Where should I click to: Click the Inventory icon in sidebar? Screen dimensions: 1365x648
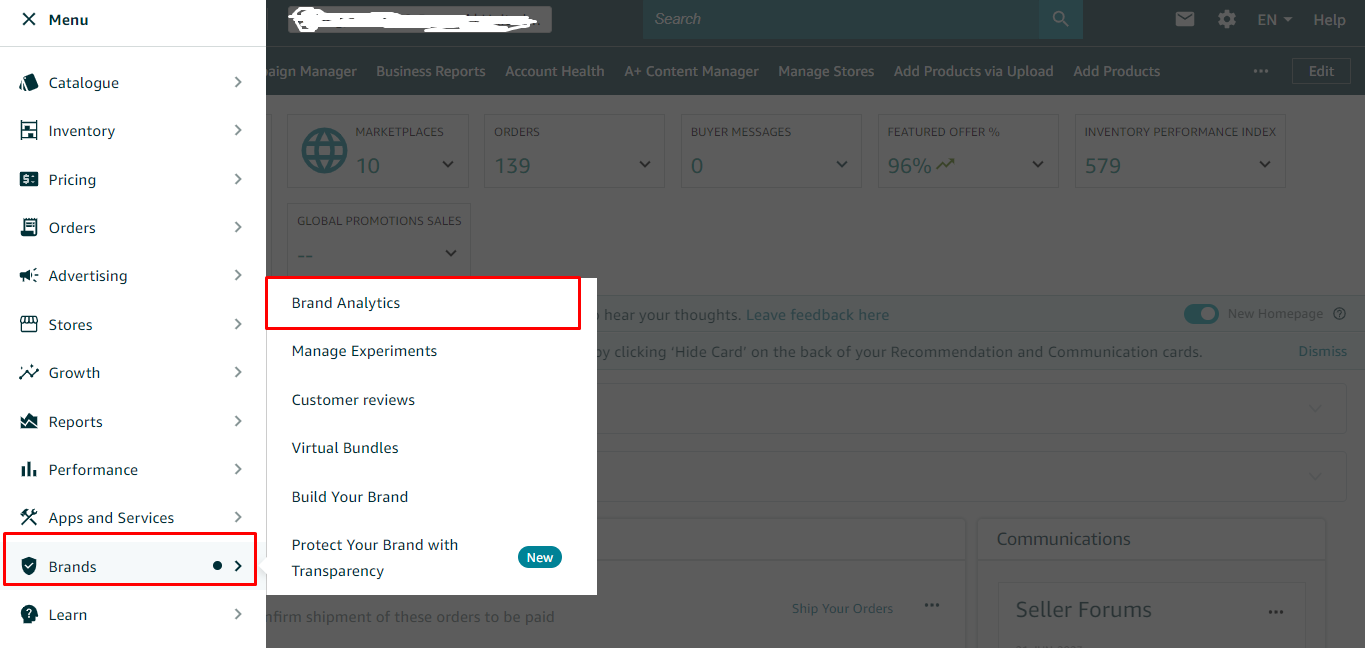coord(29,130)
